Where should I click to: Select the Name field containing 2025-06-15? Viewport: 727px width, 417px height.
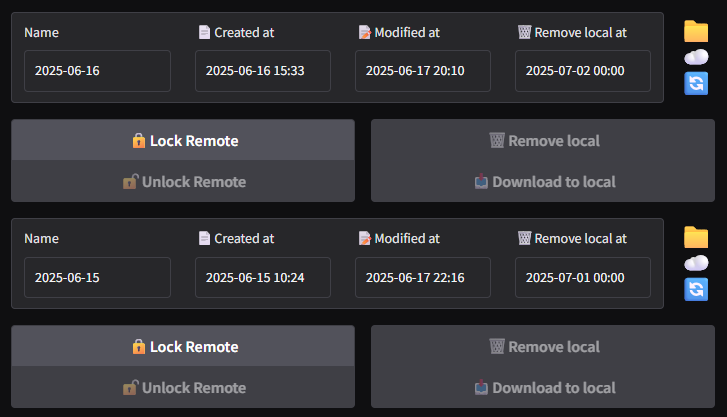click(97, 277)
